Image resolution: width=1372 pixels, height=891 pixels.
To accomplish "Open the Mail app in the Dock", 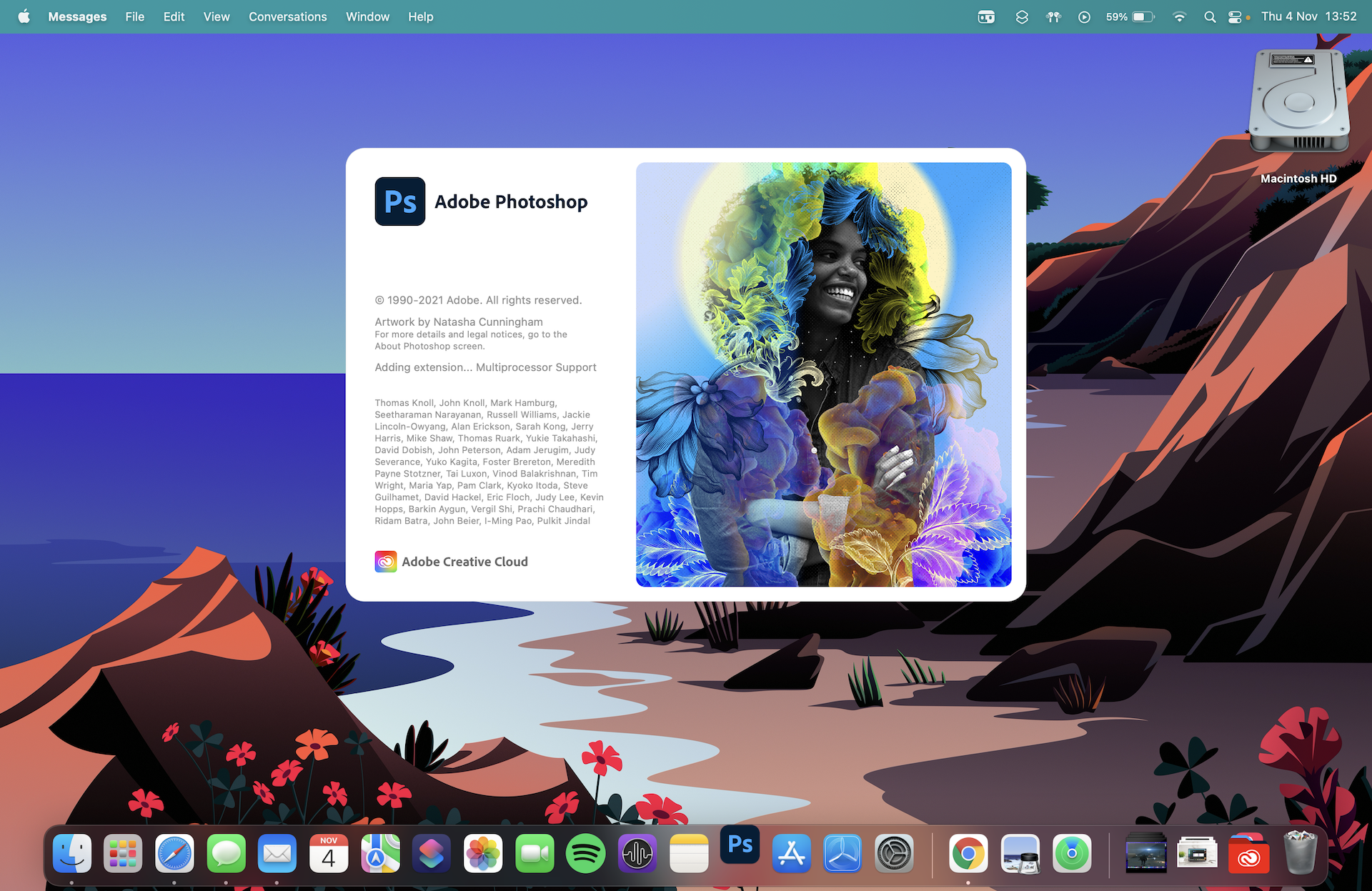I will [x=277, y=853].
